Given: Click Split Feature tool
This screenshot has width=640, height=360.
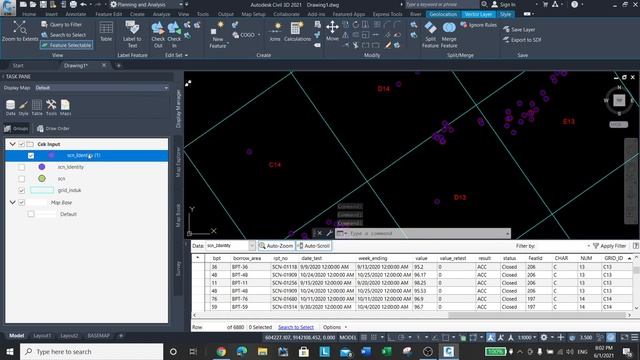Looking at the screenshot, I should (x=430, y=35).
